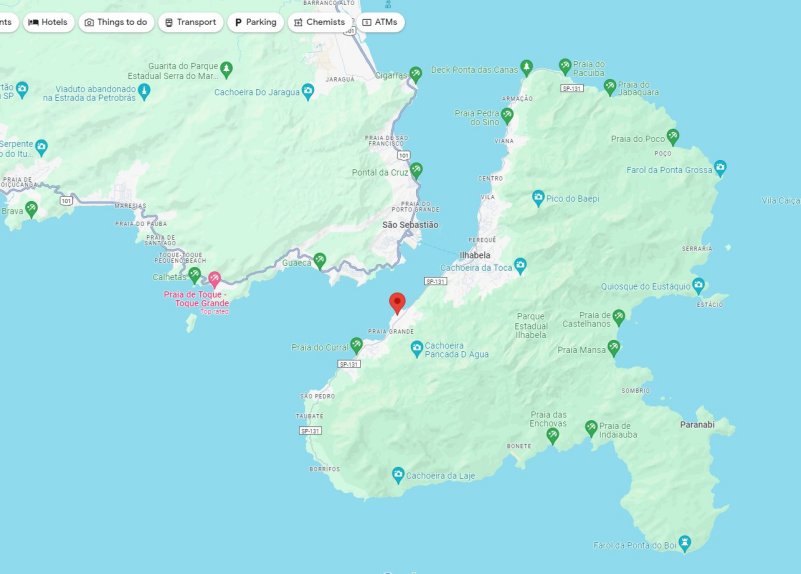
Task: Click the Farol da Ponta do Boi marker
Action: (x=685, y=543)
